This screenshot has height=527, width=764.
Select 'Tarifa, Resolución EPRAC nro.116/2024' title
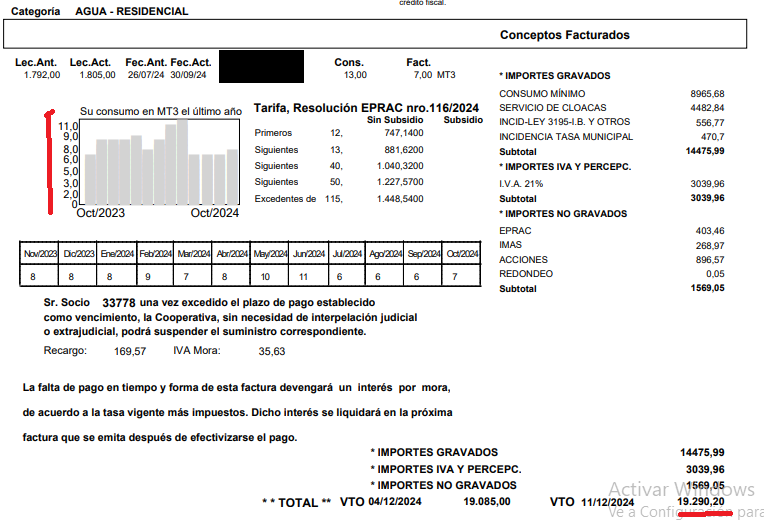pyautogui.click(x=366, y=108)
